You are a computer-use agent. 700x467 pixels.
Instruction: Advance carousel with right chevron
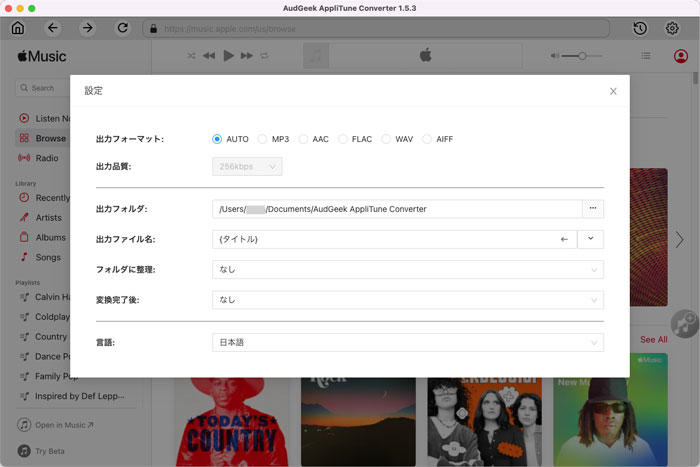(x=679, y=240)
